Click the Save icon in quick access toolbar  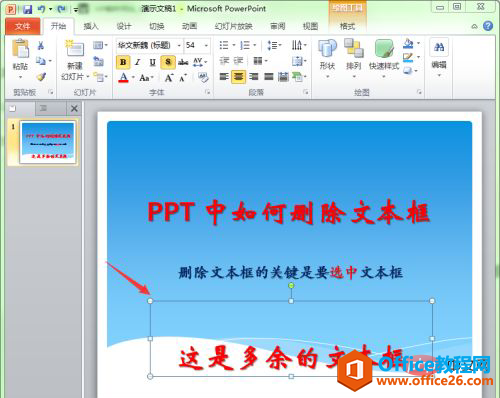(27, 9)
